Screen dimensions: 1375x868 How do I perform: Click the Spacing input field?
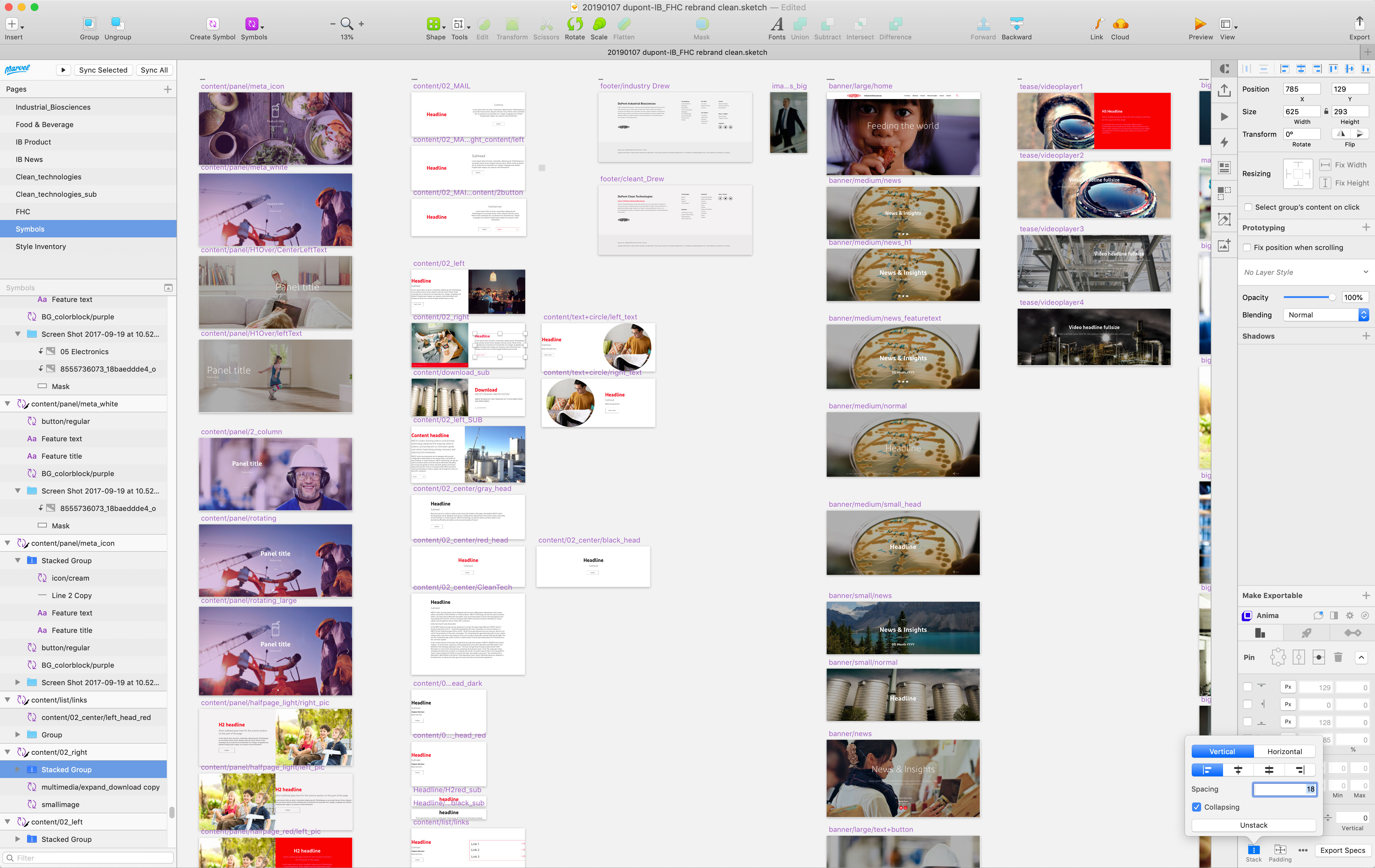pyautogui.click(x=1284, y=789)
